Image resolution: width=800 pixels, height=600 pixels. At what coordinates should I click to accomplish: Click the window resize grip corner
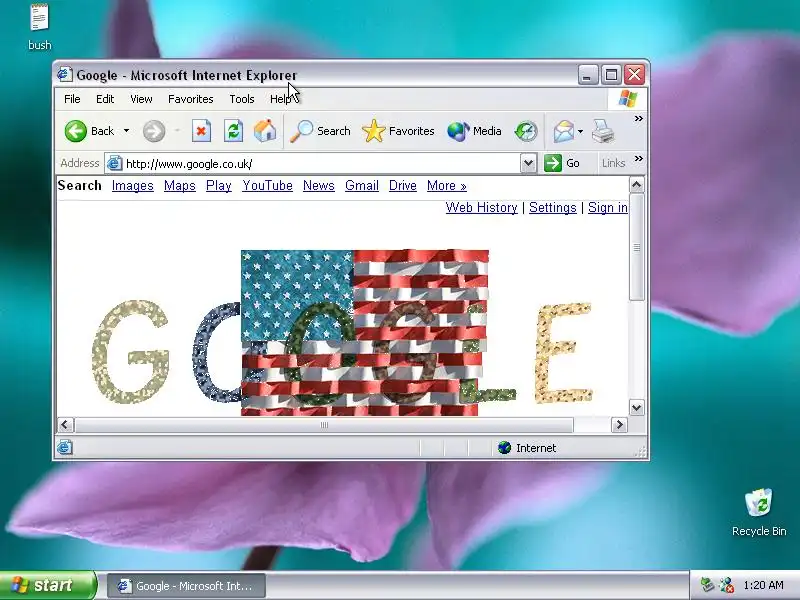pyautogui.click(x=641, y=451)
